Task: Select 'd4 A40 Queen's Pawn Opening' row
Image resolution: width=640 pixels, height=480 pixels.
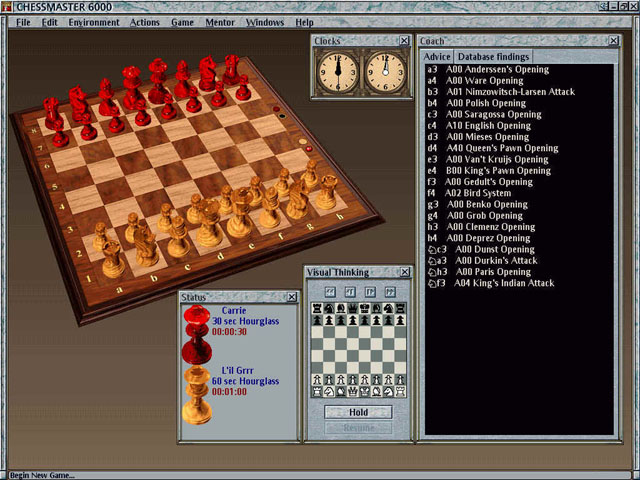Action: pyautogui.click(x=493, y=148)
